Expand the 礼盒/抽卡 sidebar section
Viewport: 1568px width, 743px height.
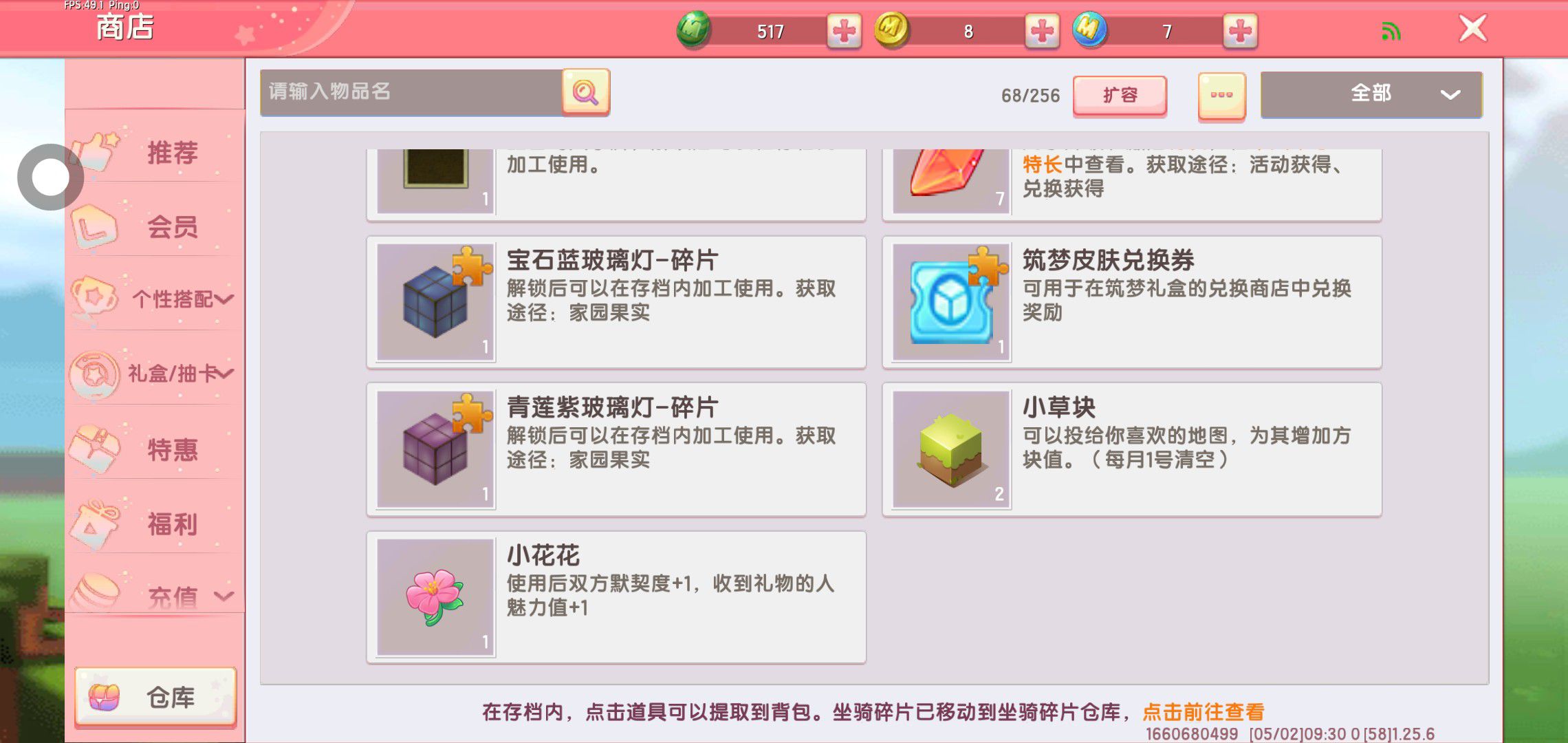155,374
